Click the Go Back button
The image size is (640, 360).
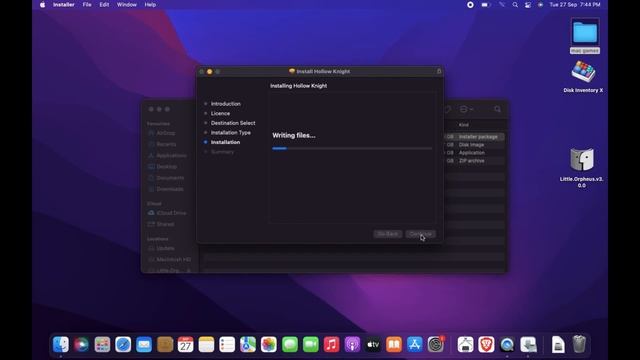coord(387,234)
